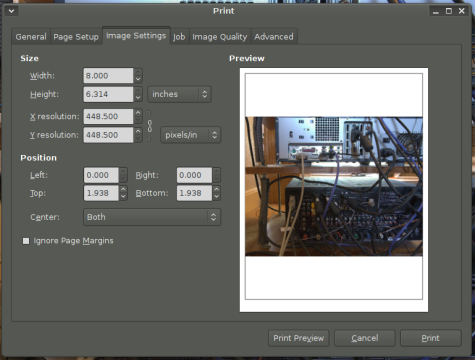This screenshot has height=360, width=475.
Task: Click the image in the page preview
Action: [334, 186]
